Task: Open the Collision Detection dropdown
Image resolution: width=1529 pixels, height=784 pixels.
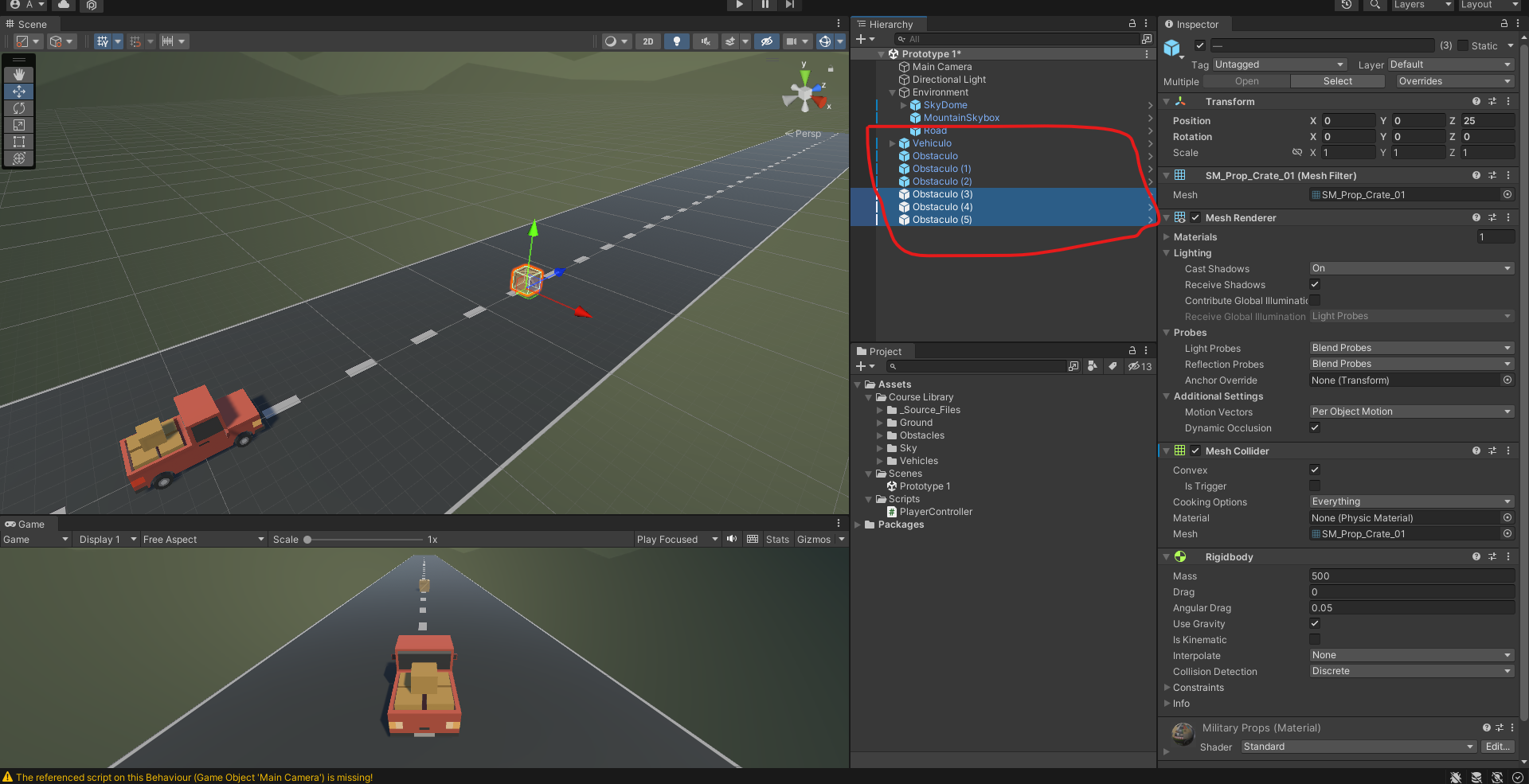Action: (x=1410, y=672)
